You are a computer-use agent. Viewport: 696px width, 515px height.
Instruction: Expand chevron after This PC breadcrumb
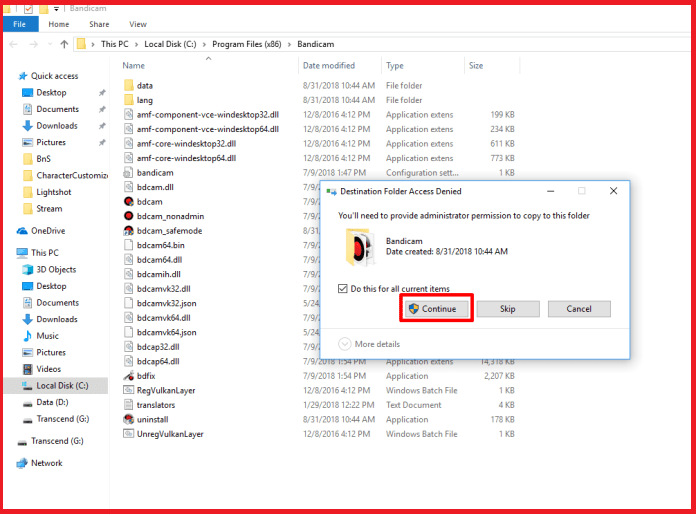[136, 44]
